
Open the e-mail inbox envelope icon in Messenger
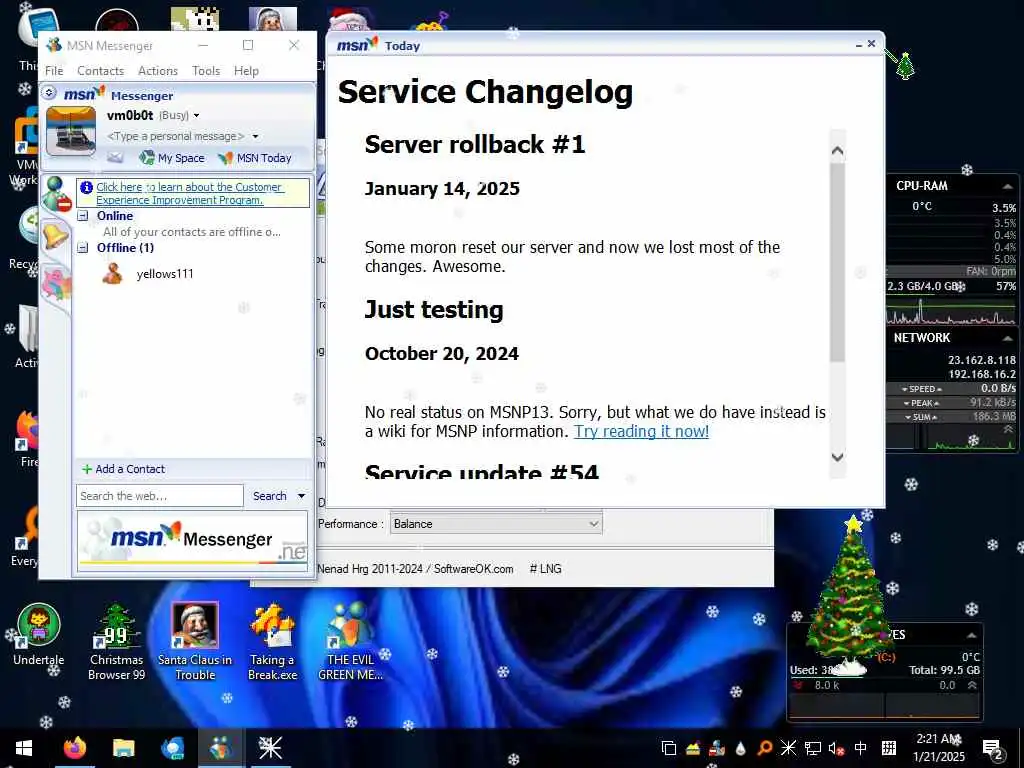coord(115,157)
